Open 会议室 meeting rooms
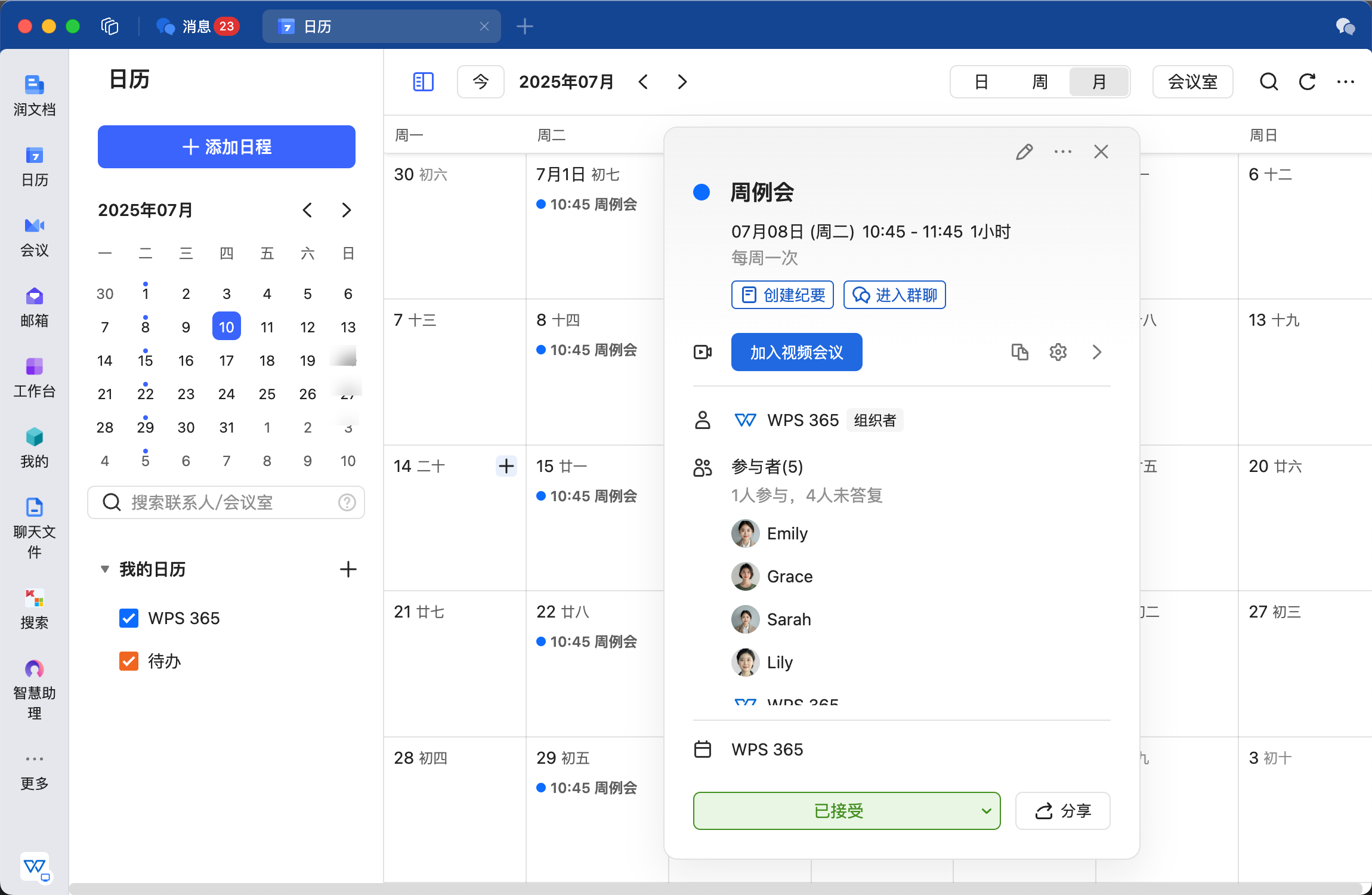 1192,82
